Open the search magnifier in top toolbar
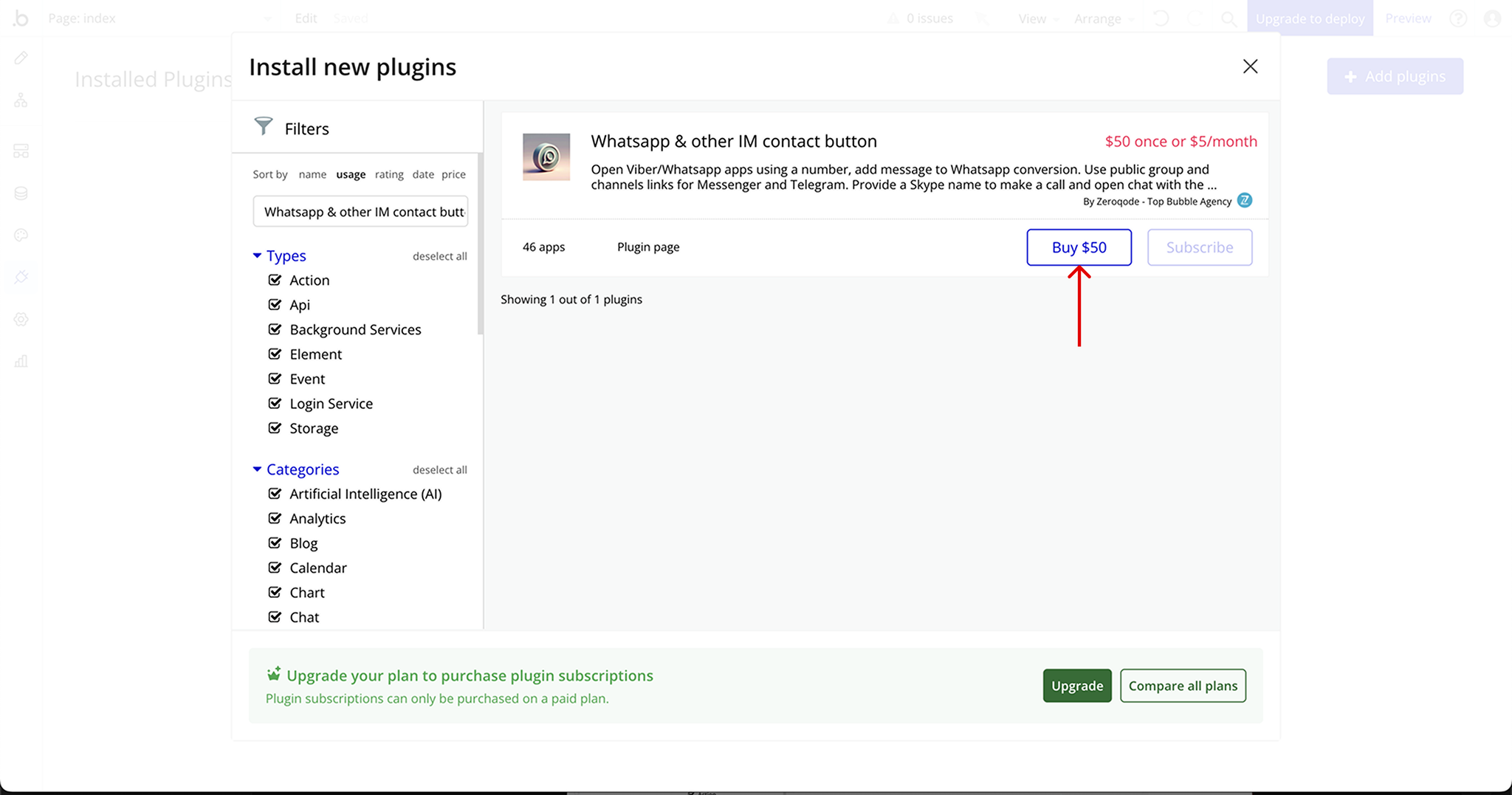 point(1228,18)
